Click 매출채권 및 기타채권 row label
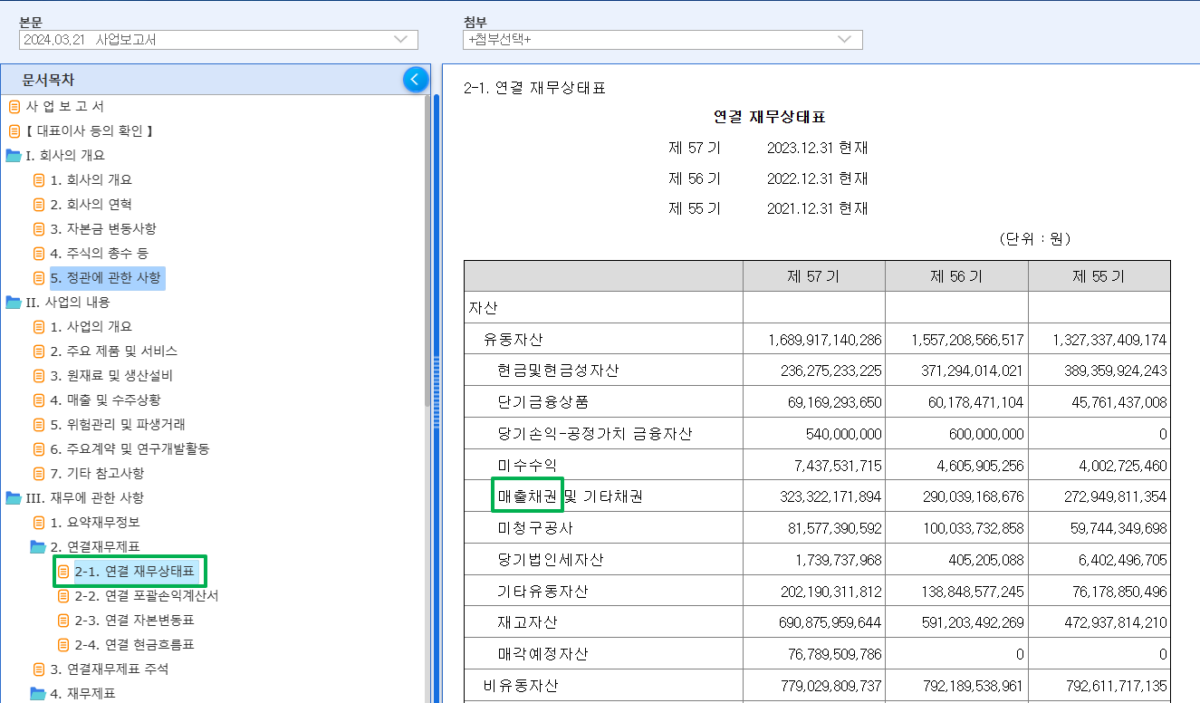 (573, 496)
